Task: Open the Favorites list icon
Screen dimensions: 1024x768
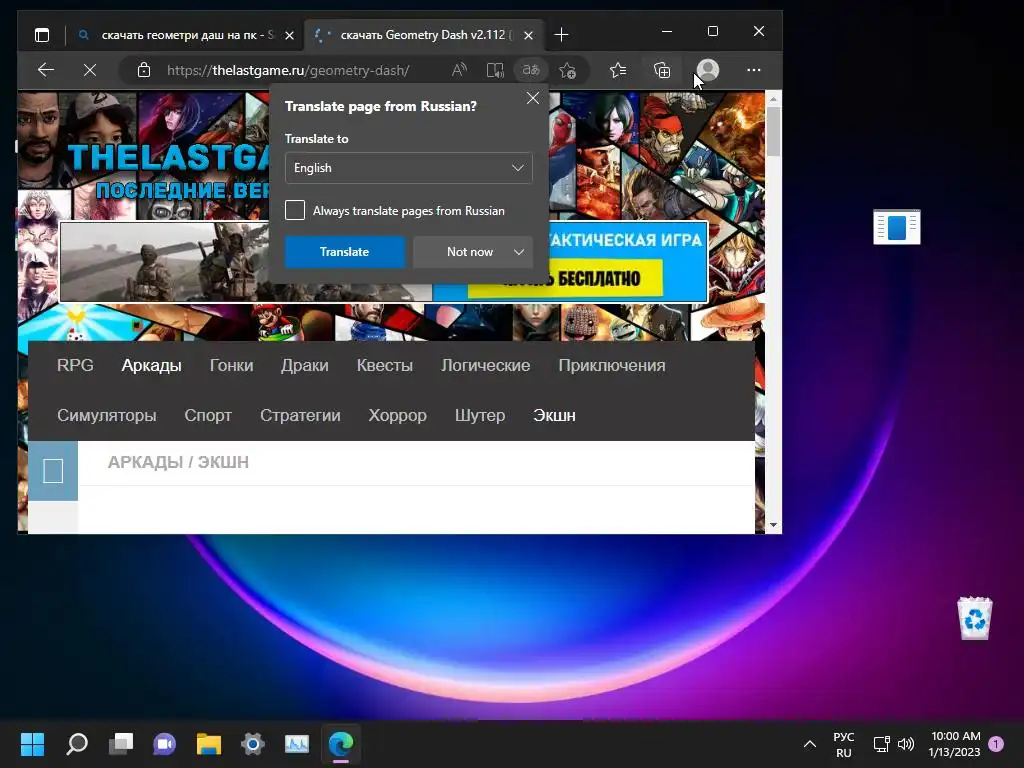Action: tap(618, 70)
